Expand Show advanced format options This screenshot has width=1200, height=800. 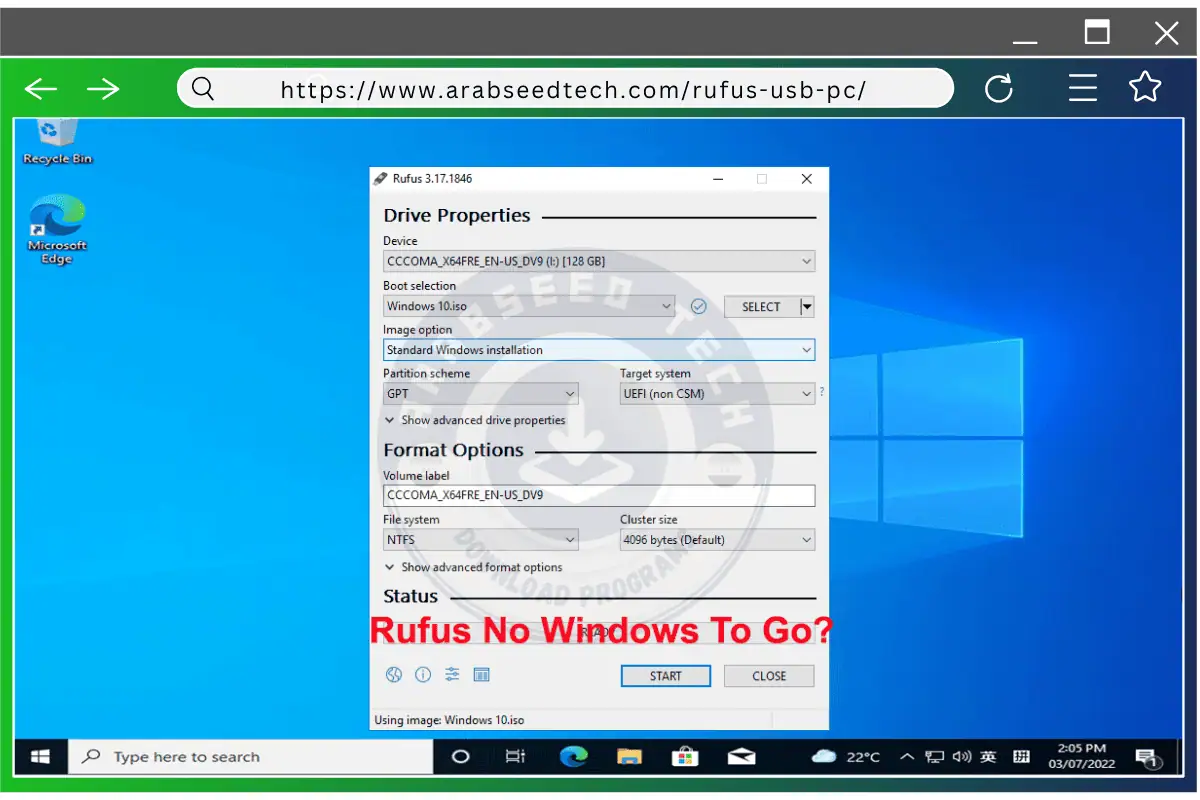point(473,566)
